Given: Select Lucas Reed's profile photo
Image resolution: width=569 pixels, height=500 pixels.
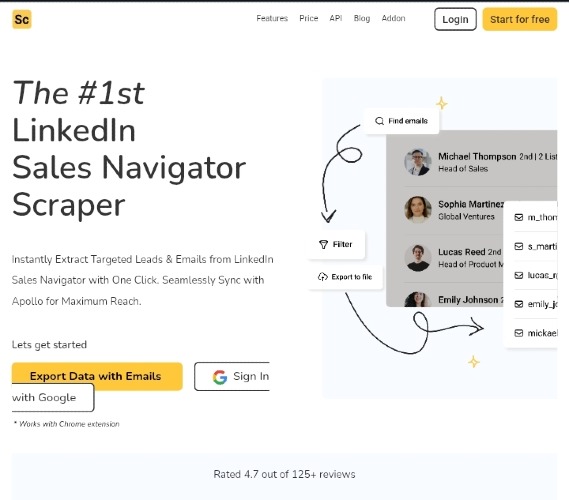Looking at the screenshot, I should [418, 258].
